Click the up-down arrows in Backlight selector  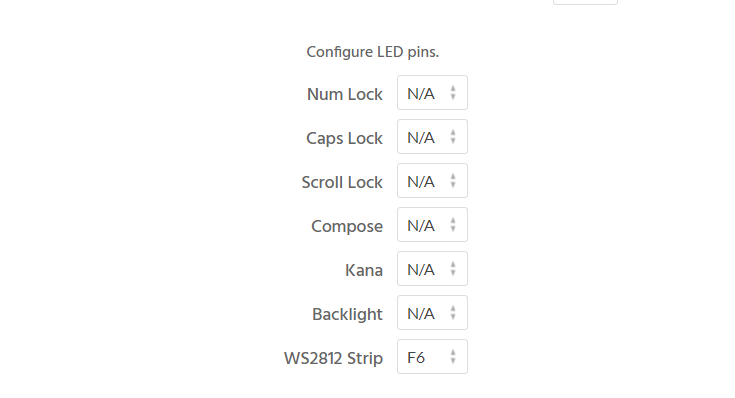(x=453, y=313)
